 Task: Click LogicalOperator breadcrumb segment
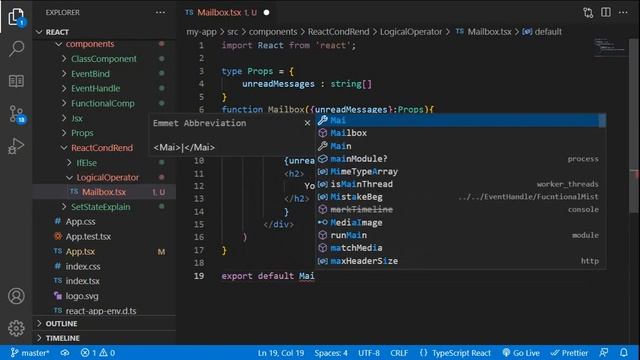click(411, 32)
